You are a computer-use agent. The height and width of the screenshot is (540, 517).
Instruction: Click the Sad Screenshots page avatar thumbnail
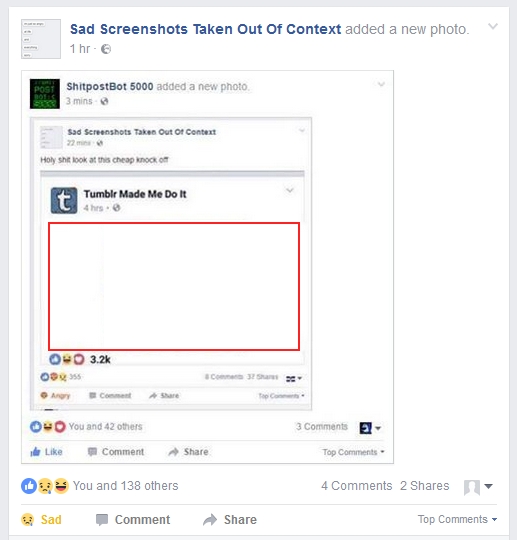click(41, 39)
